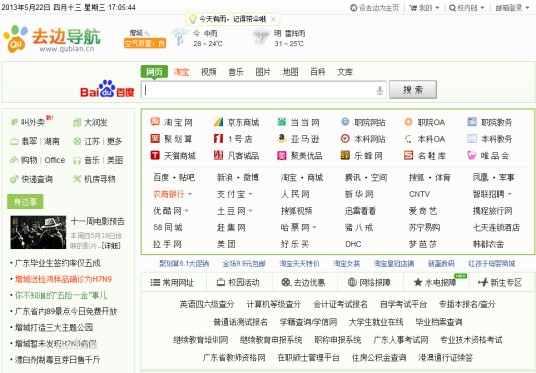Click the 当当网 icon
Viewport: 536px width, 373px height.
(282, 122)
